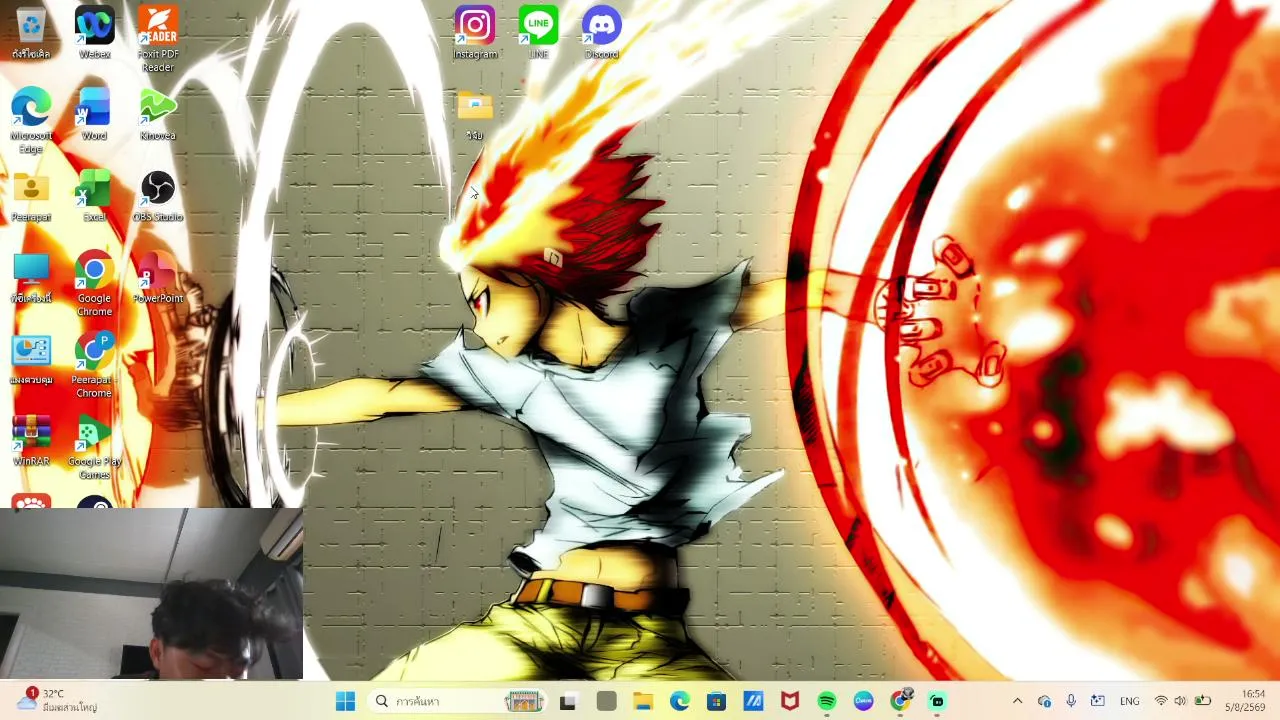The image size is (1280, 720).
Task: Open Wi-Fi network settings in tray
Action: (1161, 701)
